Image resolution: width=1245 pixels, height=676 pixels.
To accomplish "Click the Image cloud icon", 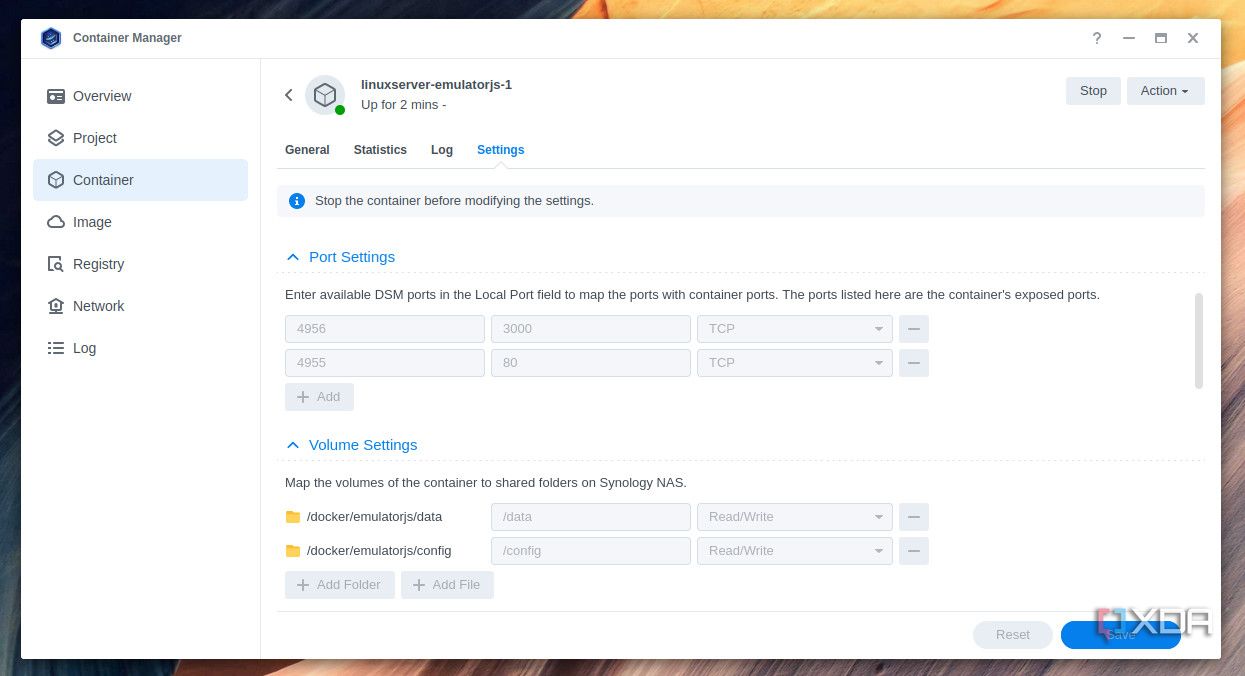I will pos(56,222).
